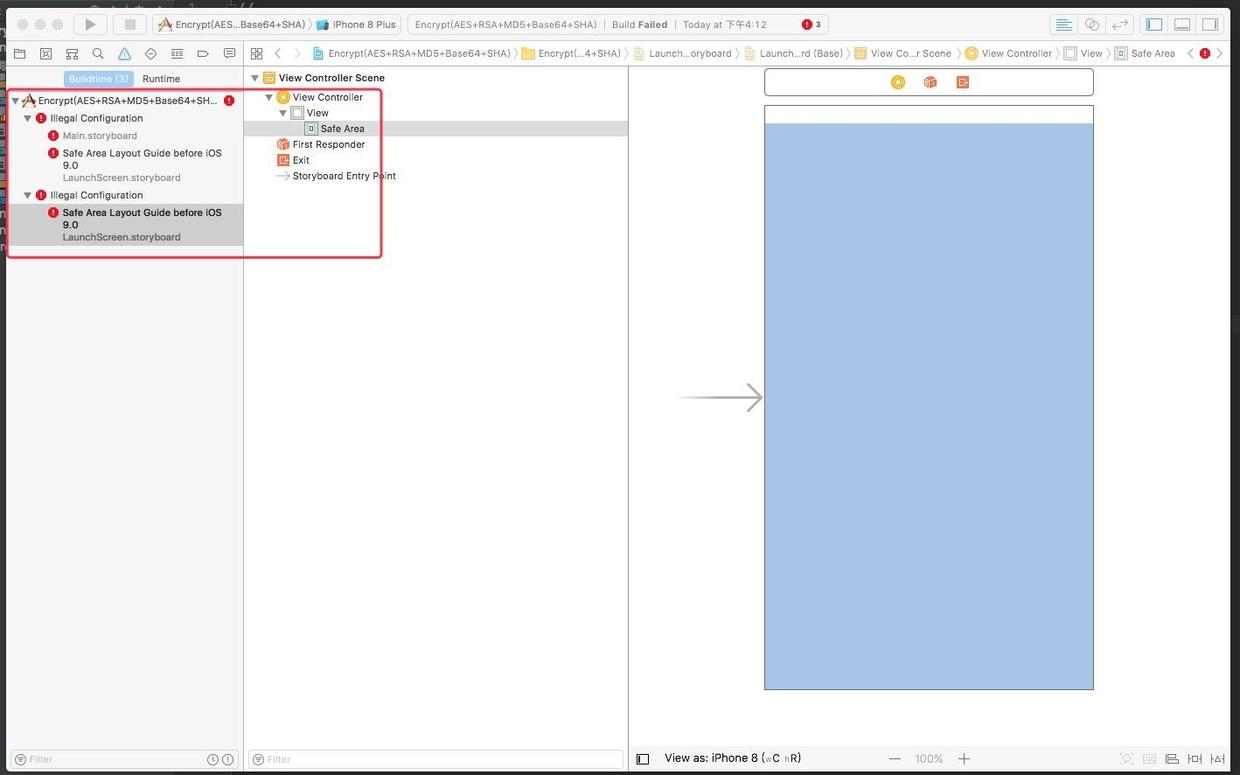Collapse the View item disclosure triangle
The height and width of the screenshot is (775, 1240).
pyautogui.click(x=283, y=113)
